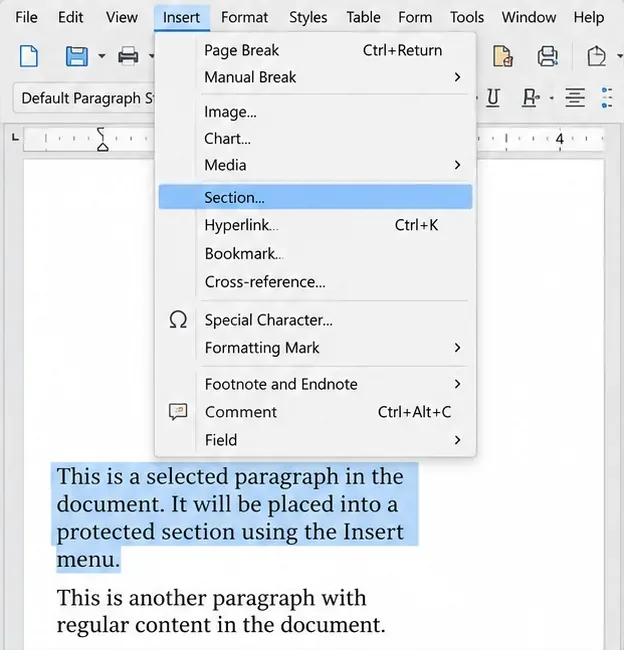The width and height of the screenshot is (624, 650).
Task: Open the highlighting color dropdown arrow
Action: coord(551,98)
